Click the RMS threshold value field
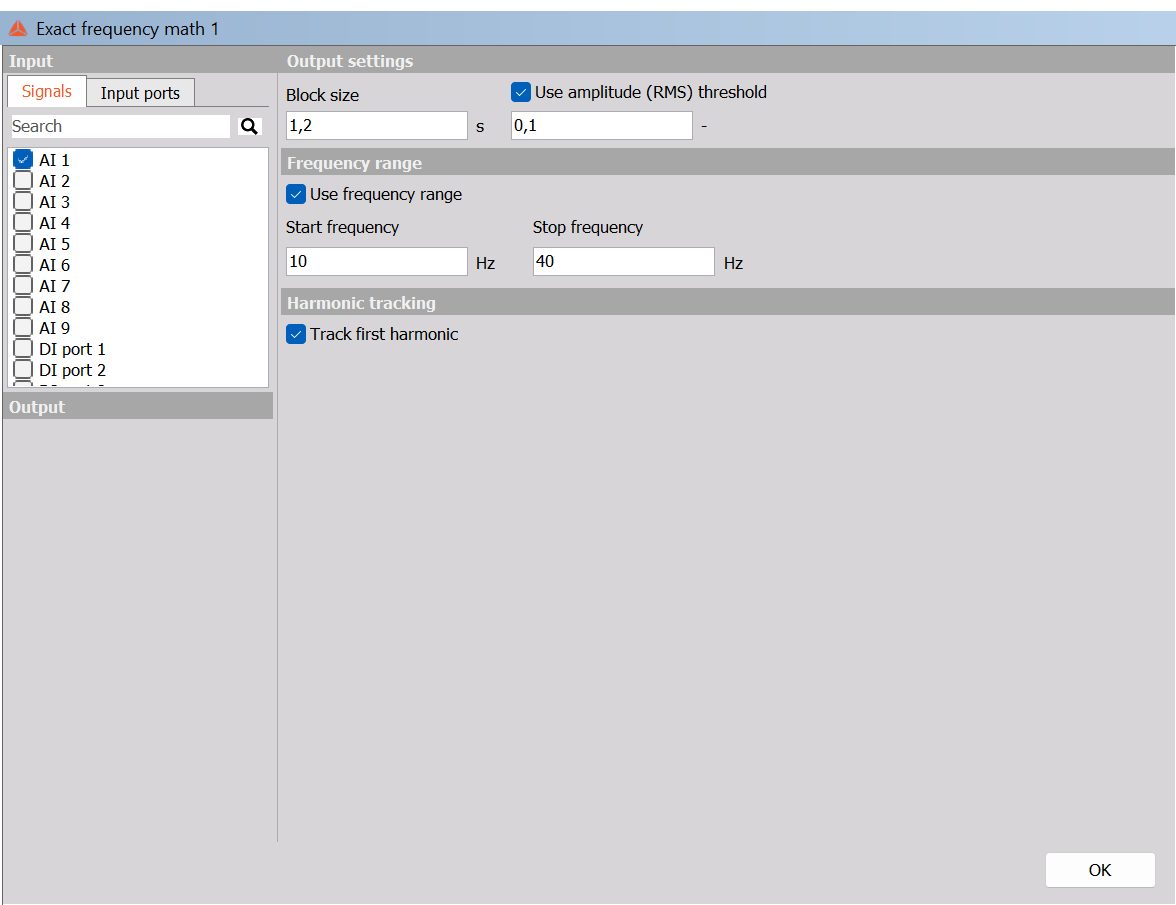This screenshot has height=905, width=1176. click(x=602, y=126)
